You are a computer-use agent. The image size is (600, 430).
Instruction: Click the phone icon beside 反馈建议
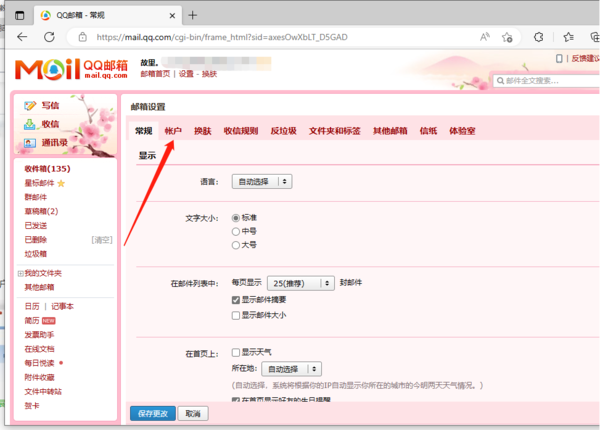pyautogui.click(x=559, y=59)
